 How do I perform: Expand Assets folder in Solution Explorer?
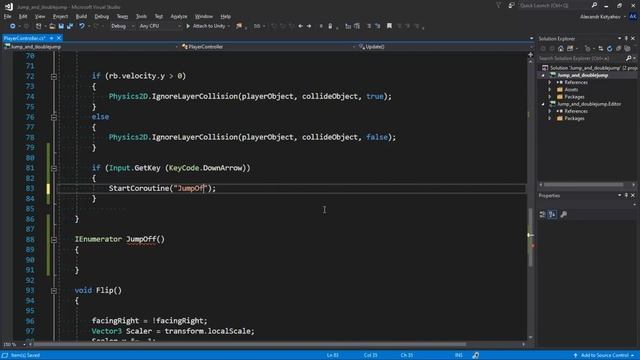pyautogui.click(x=550, y=89)
